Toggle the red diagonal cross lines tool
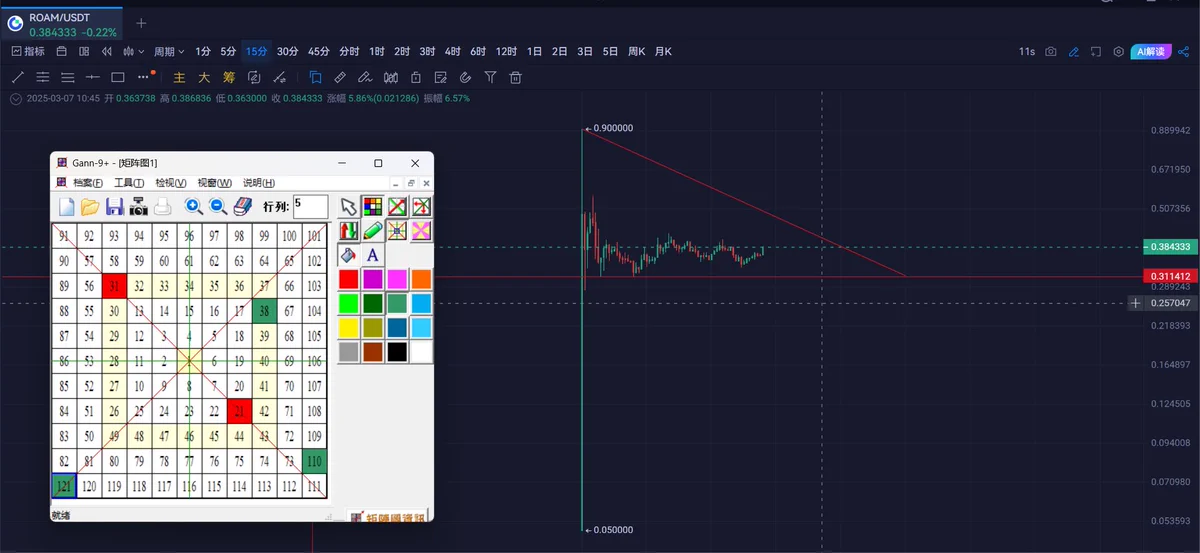The height and width of the screenshot is (553, 1200). (x=397, y=206)
